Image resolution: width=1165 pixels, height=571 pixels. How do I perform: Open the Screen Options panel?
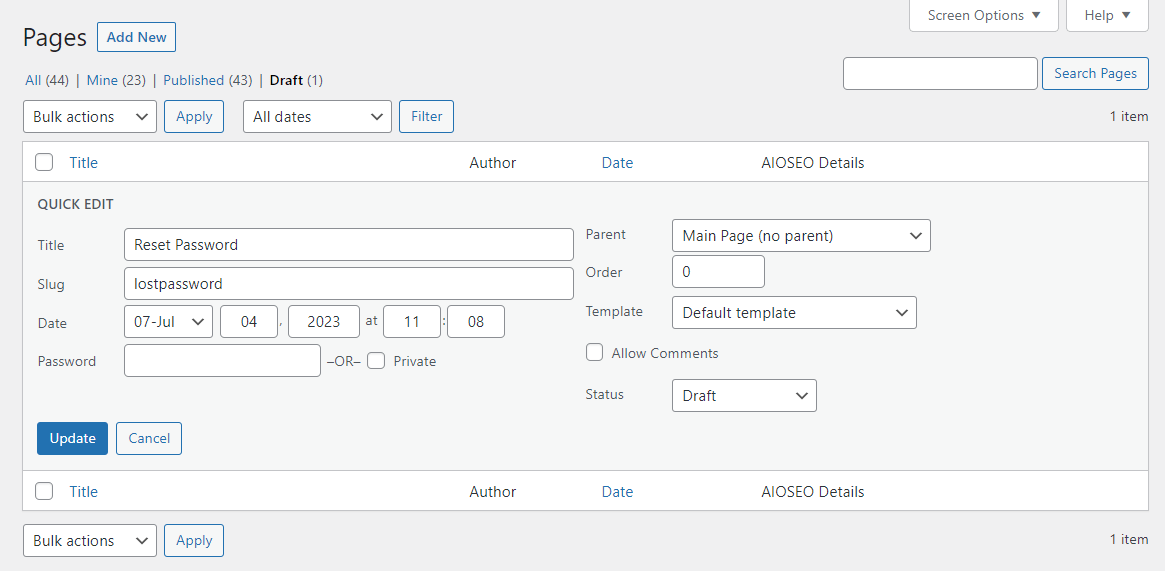click(x=983, y=15)
